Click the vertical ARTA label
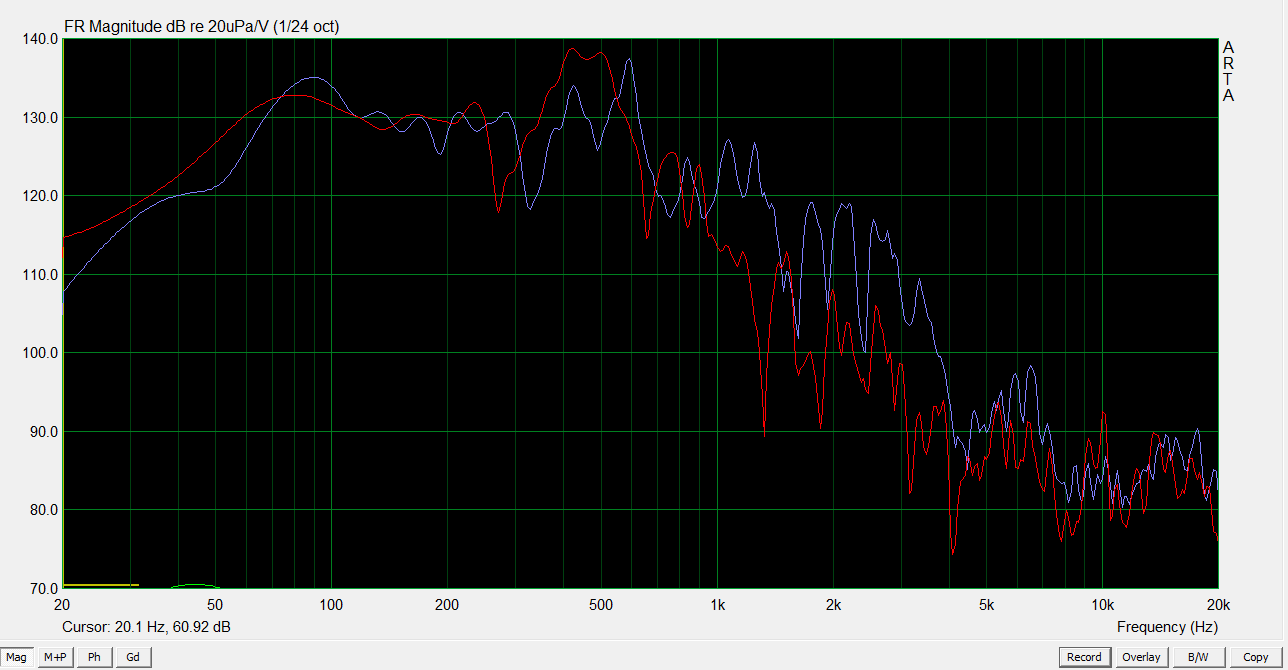The height and width of the screenshot is (670, 1288). click(x=1228, y=72)
